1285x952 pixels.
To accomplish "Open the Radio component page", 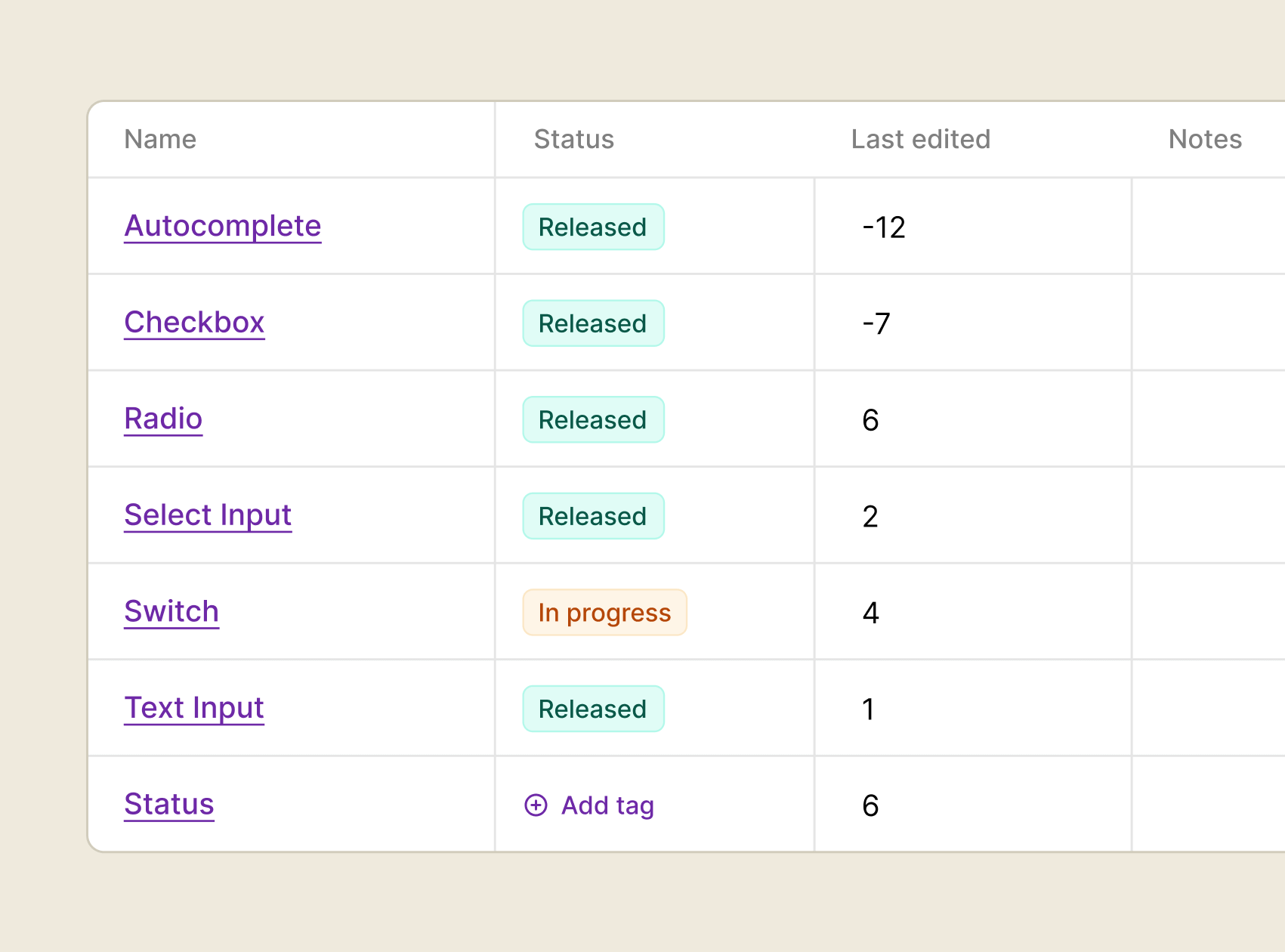I will 163,419.
